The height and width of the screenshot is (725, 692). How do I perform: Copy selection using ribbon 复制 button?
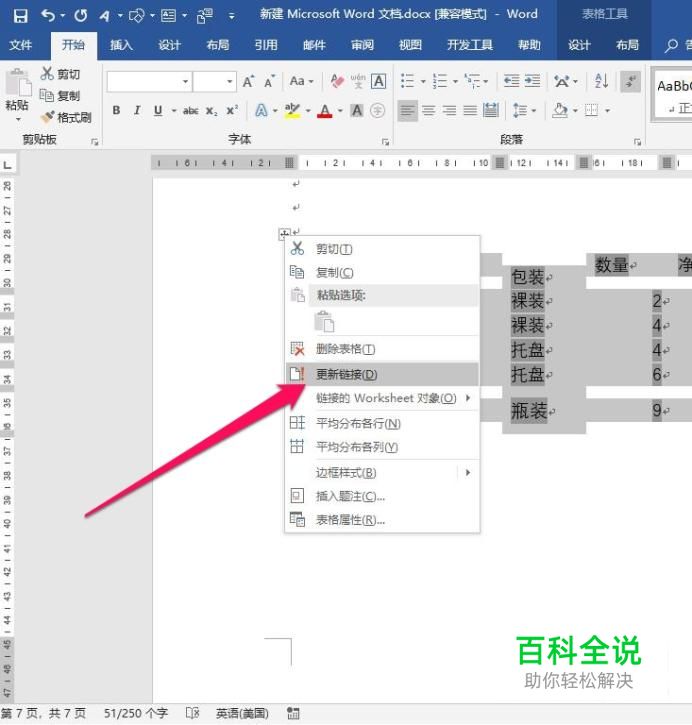tap(61, 96)
